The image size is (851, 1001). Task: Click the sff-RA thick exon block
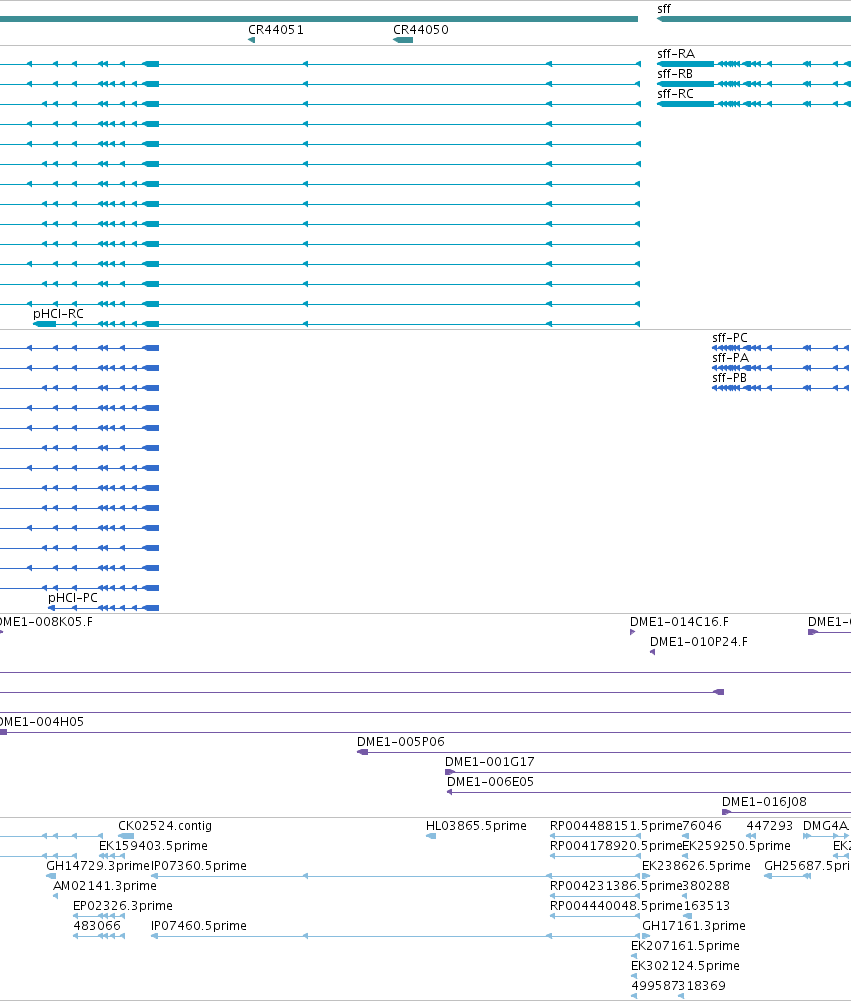tap(686, 64)
